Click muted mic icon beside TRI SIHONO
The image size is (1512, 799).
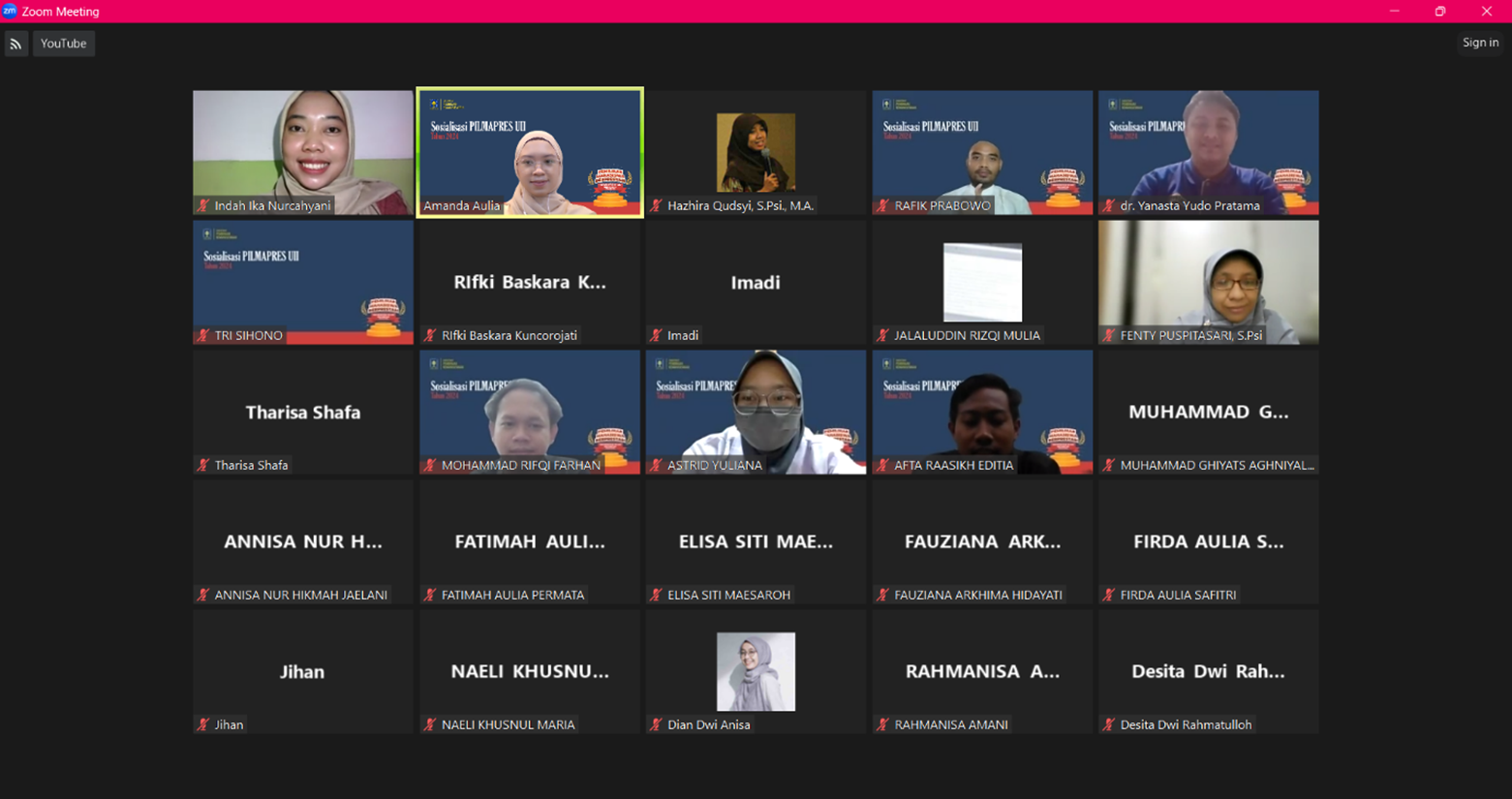click(203, 335)
